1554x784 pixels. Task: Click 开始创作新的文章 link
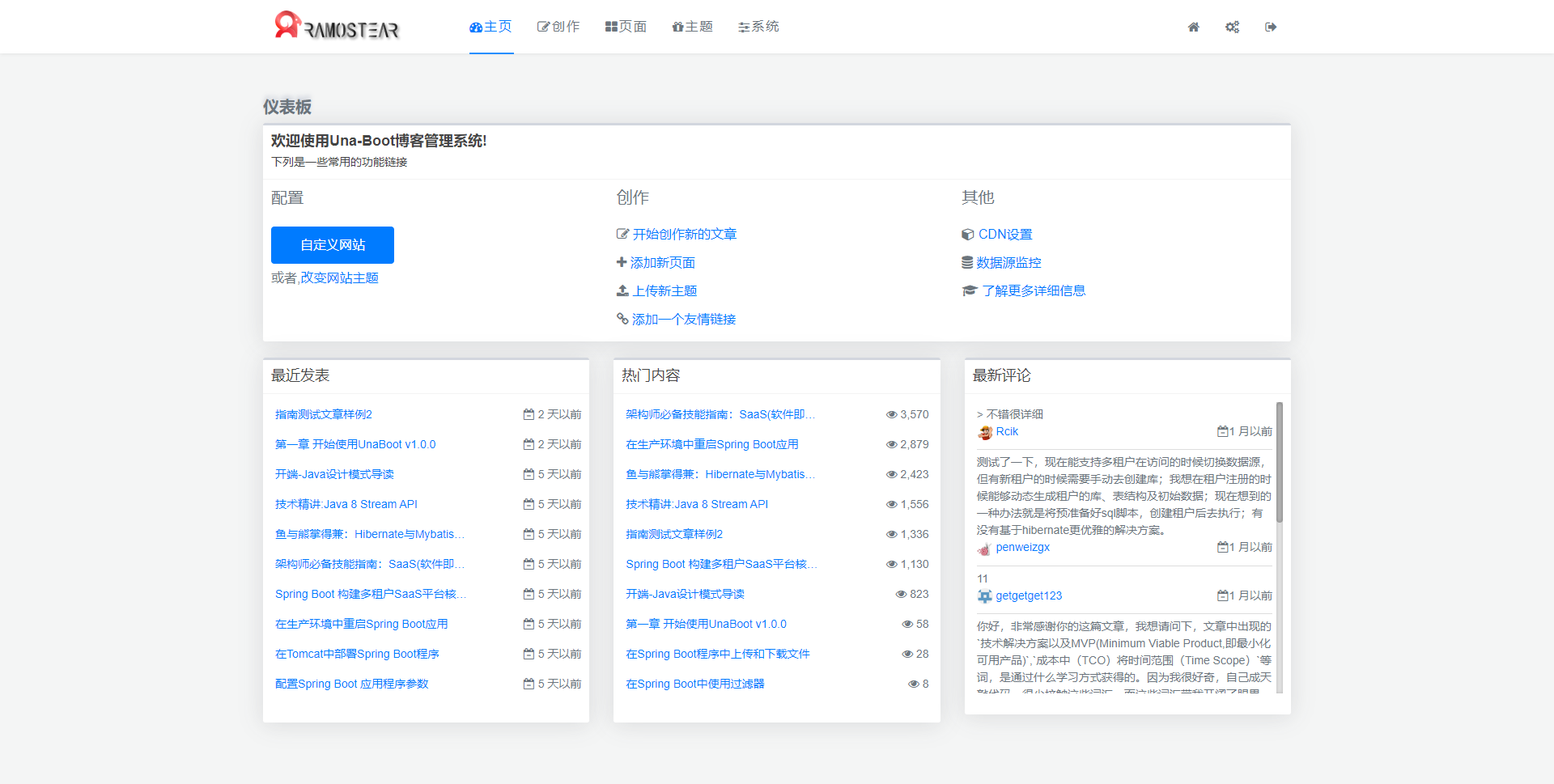point(677,235)
